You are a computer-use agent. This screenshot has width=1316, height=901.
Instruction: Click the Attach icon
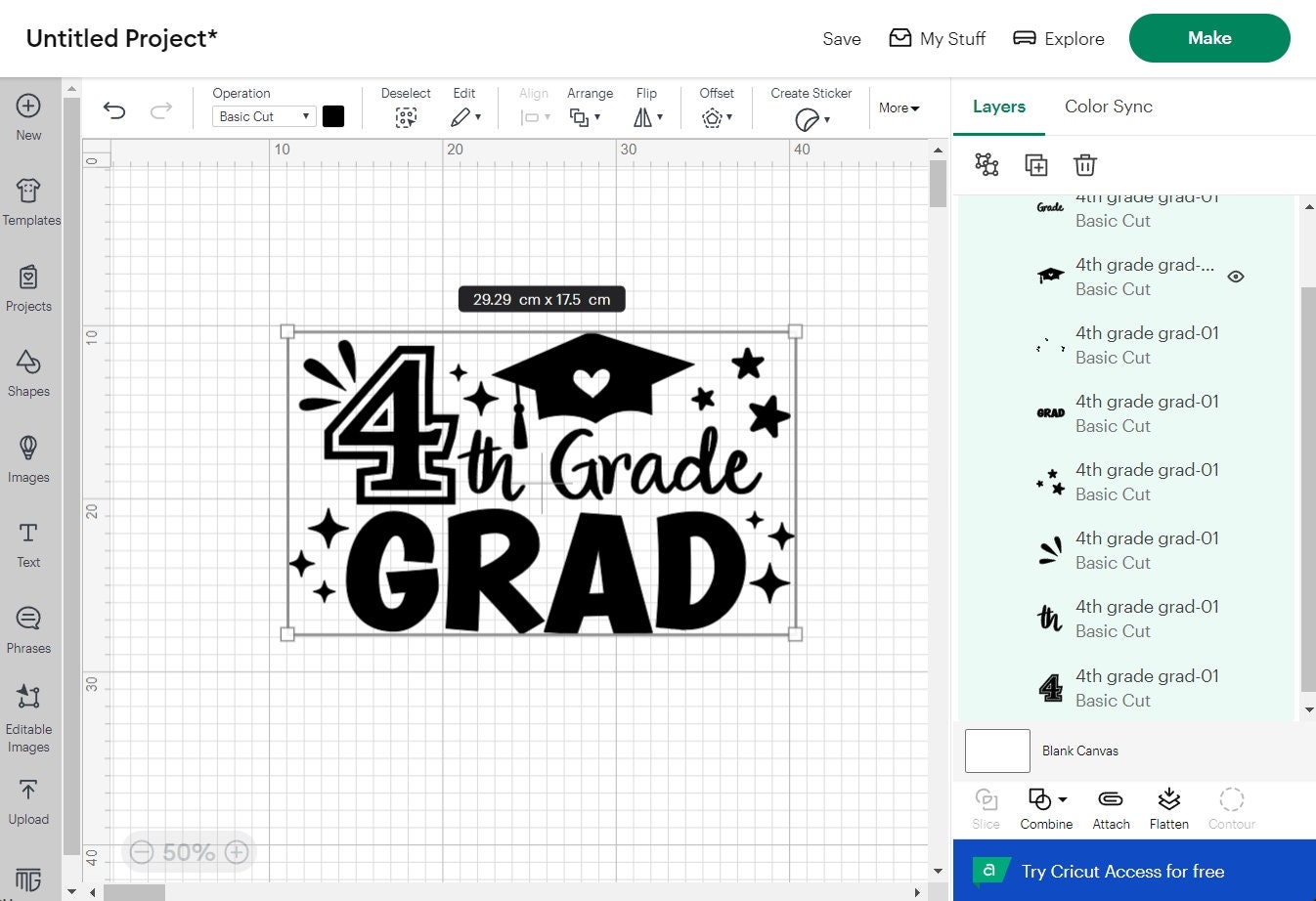point(1111,807)
